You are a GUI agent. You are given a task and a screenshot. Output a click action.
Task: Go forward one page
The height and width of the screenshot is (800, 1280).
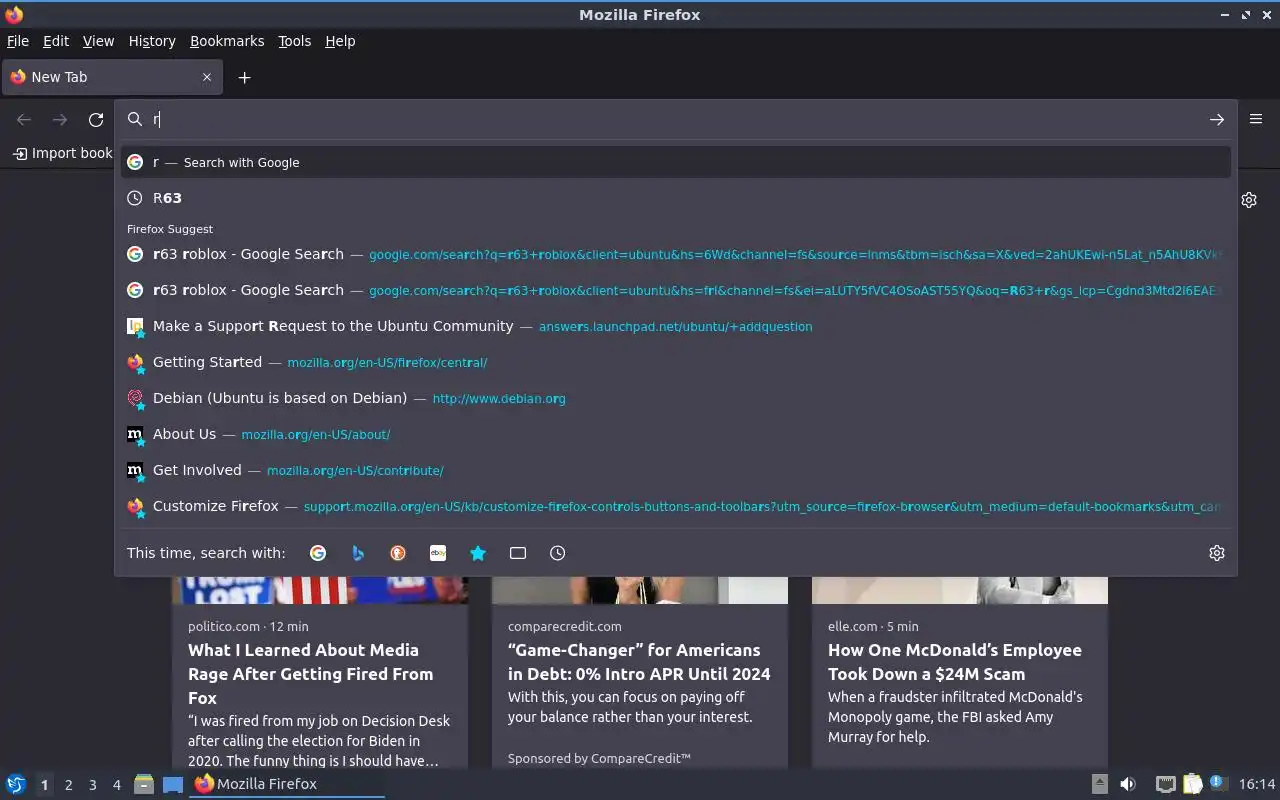[x=60, y=120]
